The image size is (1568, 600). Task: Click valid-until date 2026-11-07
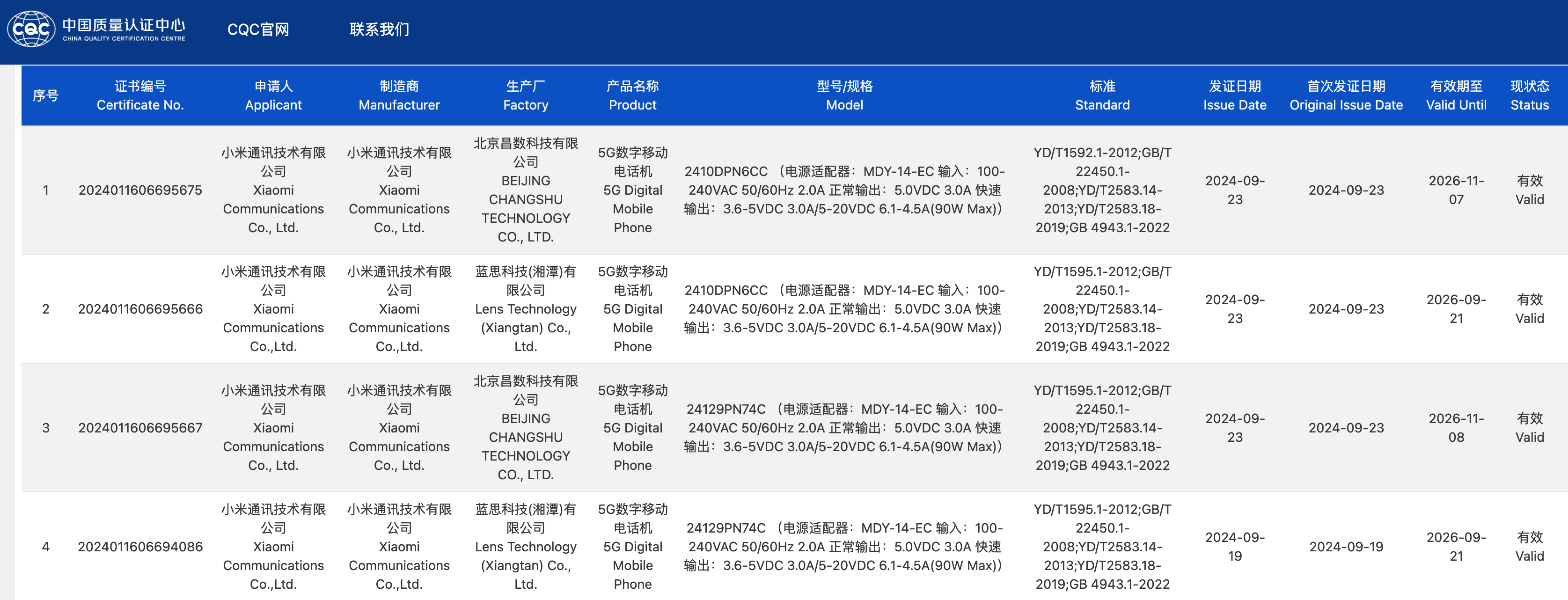(1456, 190)
